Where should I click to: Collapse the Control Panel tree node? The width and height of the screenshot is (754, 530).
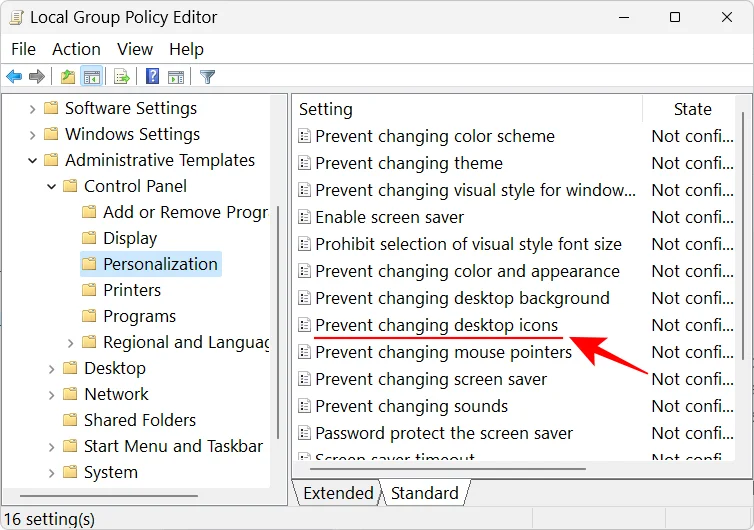(51, 187)
